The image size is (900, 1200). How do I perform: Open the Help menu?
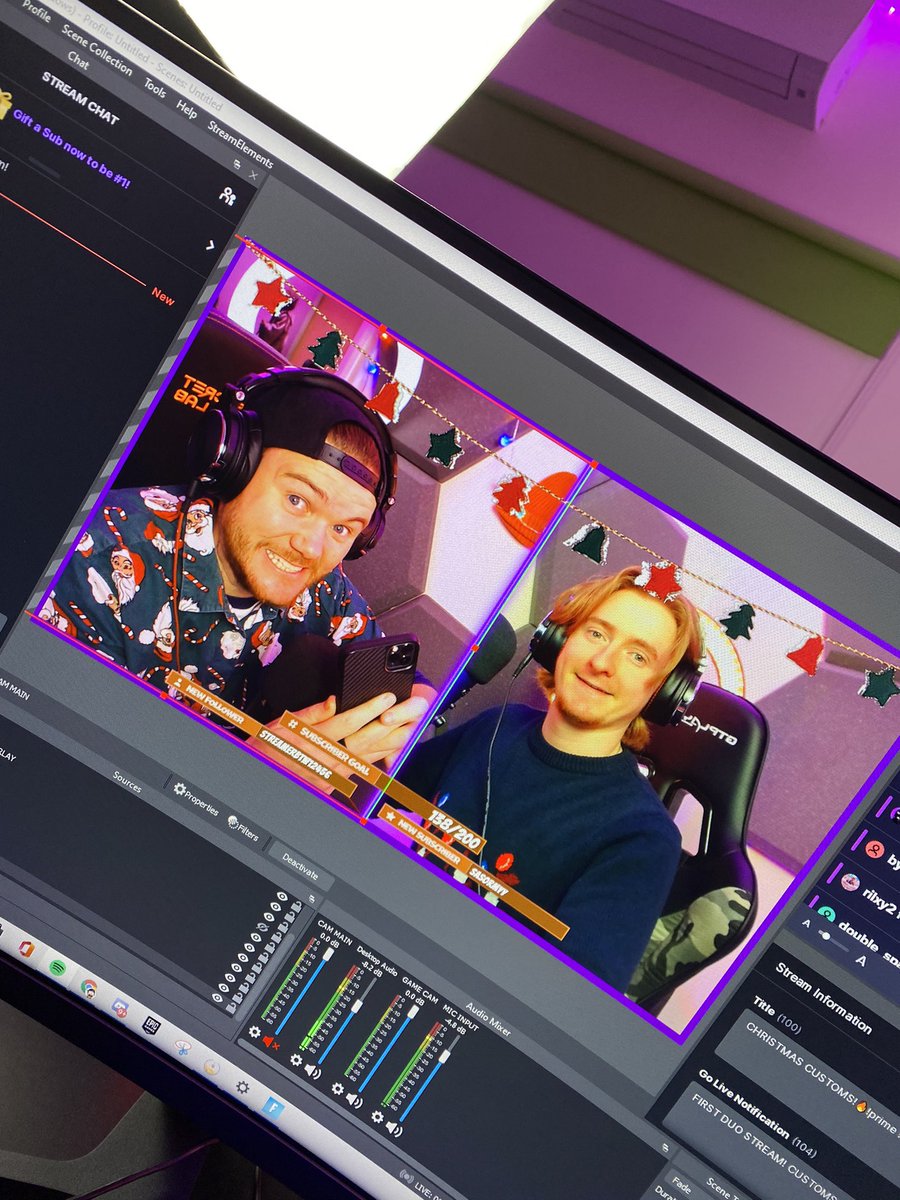[187, 108]
